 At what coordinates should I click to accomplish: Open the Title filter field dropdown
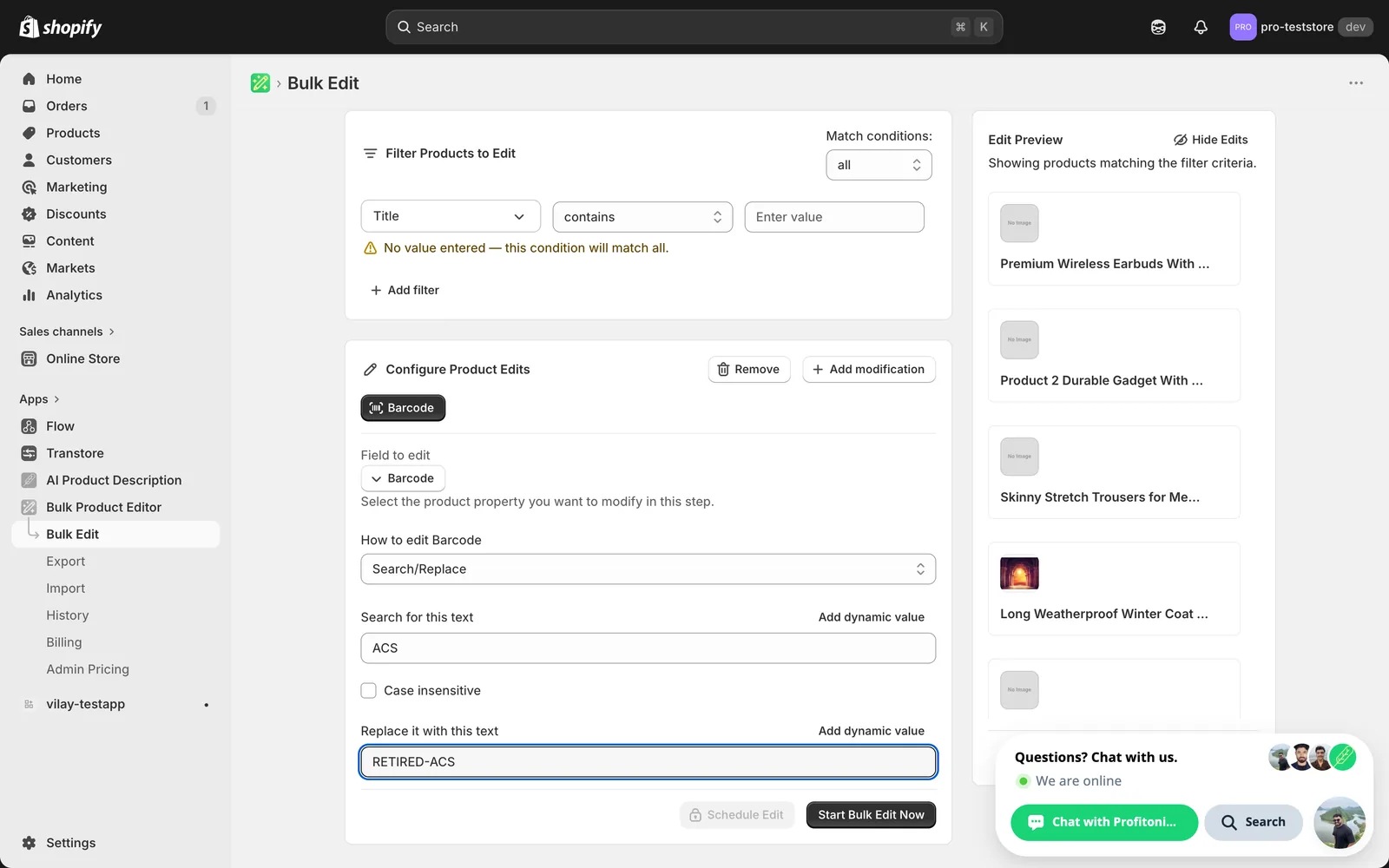point(451,216)
